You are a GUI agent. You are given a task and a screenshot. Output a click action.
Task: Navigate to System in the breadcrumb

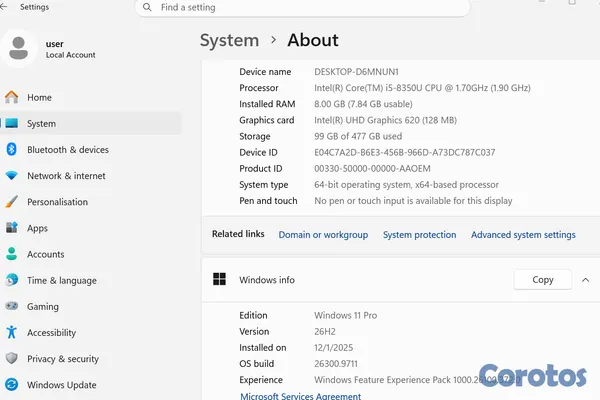point(230,41)
